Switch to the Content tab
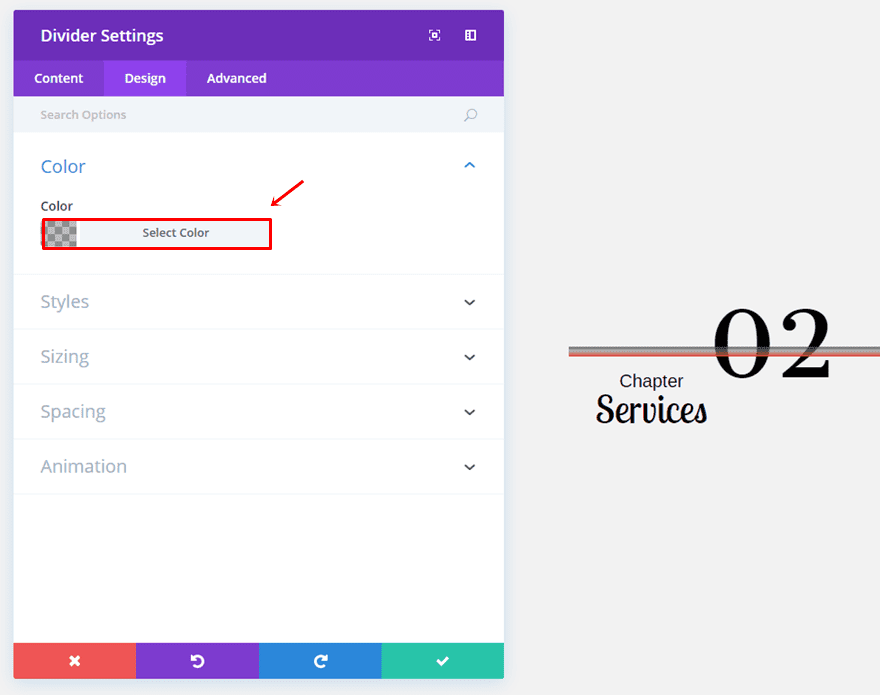Screen dimensions: 880x695 59,78
